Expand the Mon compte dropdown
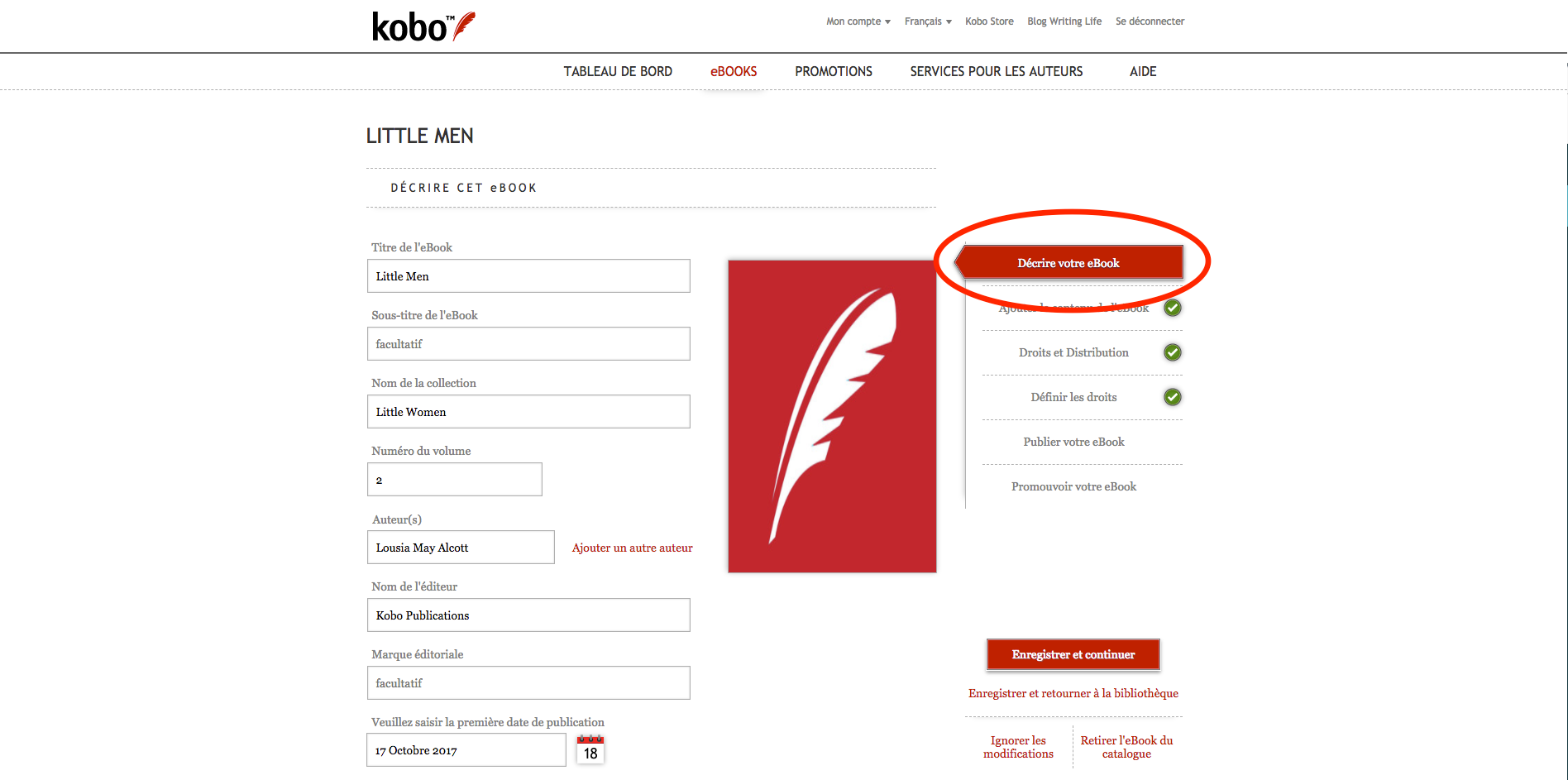Image resolution: width=1568 pixels, height=780 pixels. coord(858,22)
